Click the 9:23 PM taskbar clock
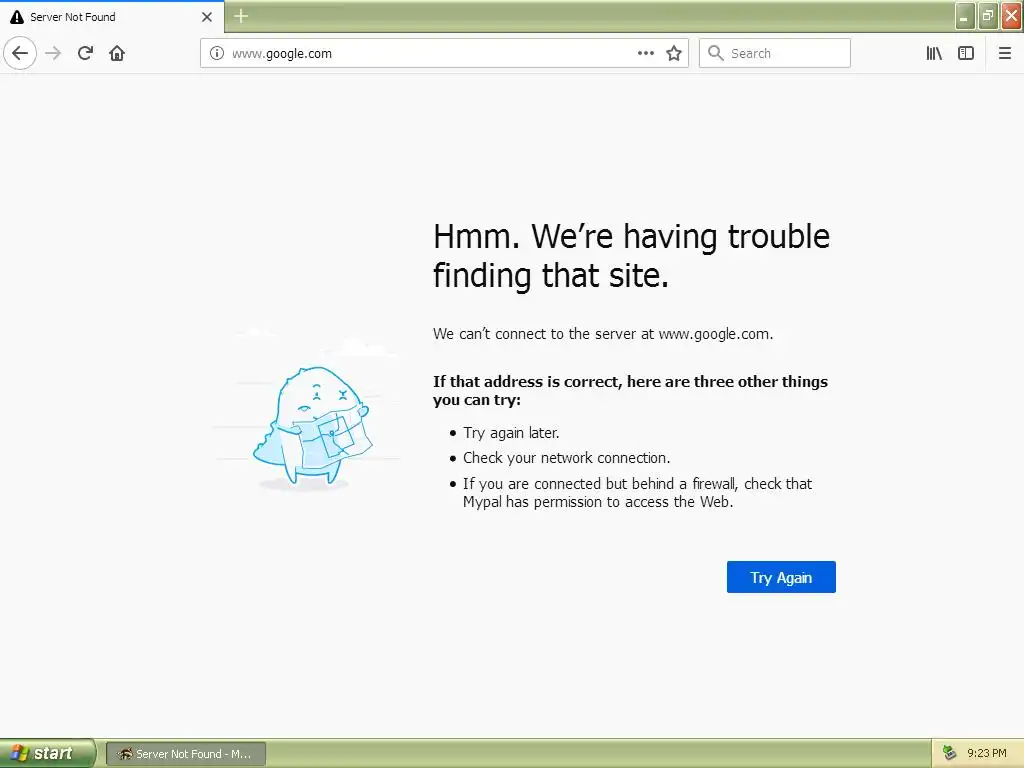This screenshot has height=768, width=1024. (x=987, y=753)
